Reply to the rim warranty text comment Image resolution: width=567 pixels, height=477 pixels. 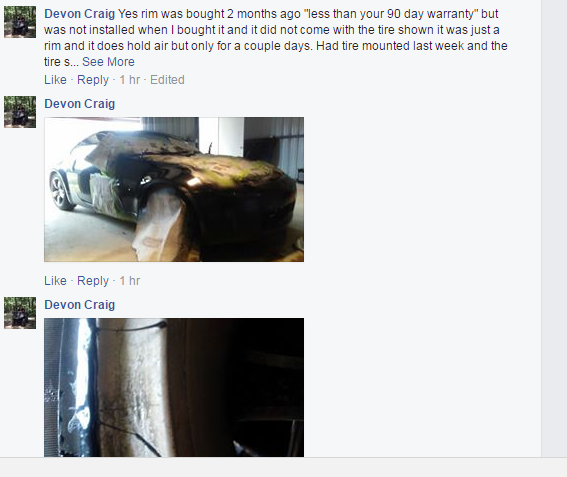[x=93, y=80]
